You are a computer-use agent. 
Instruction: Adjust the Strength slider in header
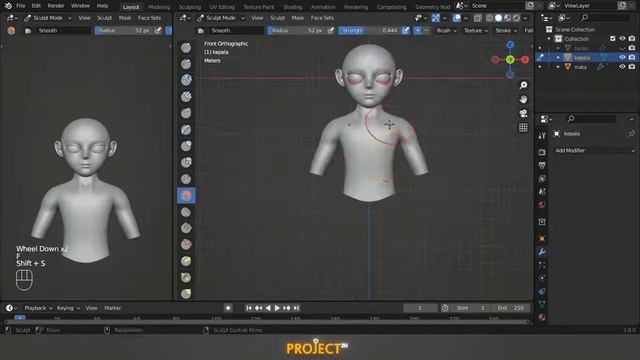click(x=369, y=31)
